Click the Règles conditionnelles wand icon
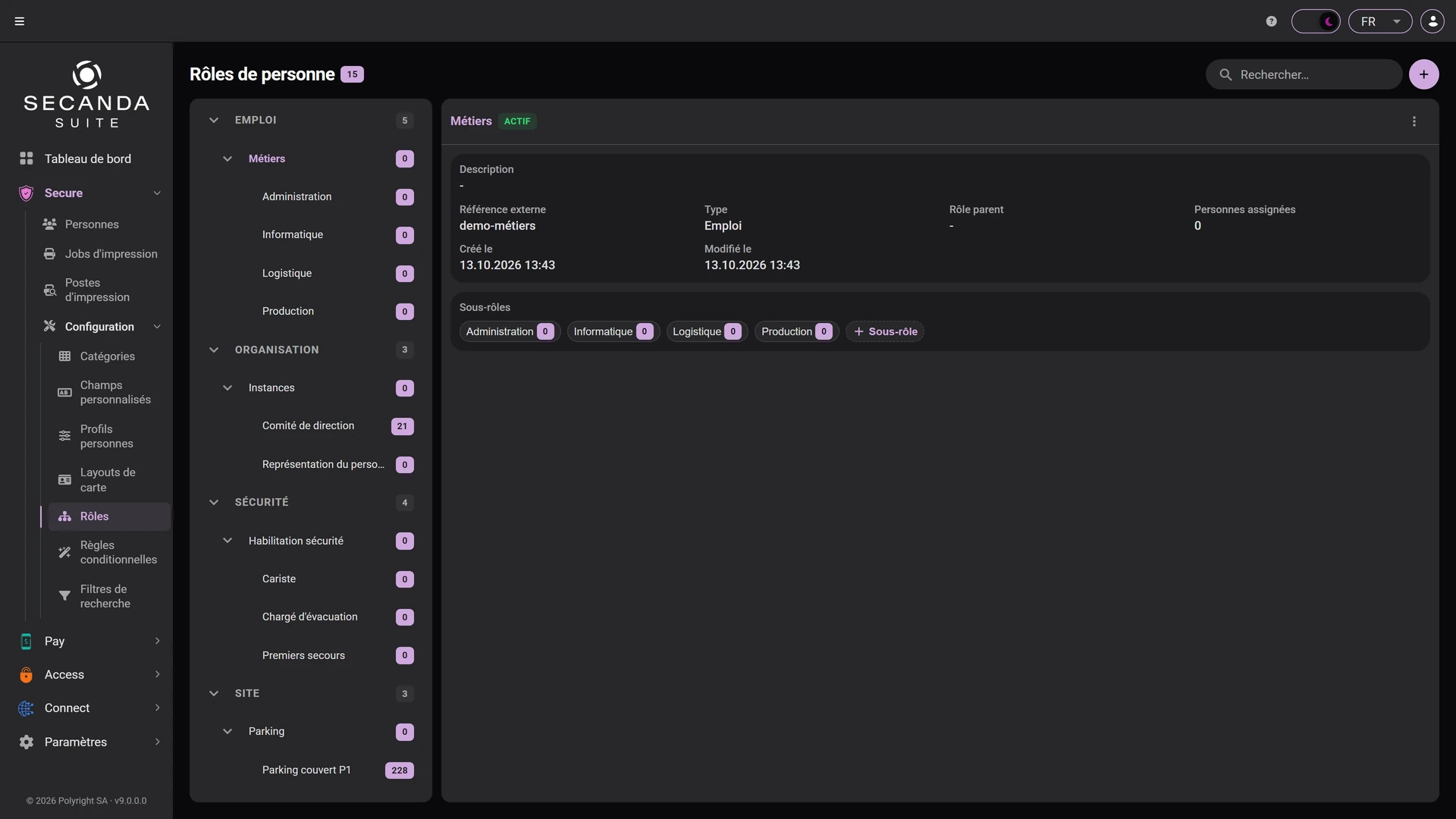 coord(64,553)
